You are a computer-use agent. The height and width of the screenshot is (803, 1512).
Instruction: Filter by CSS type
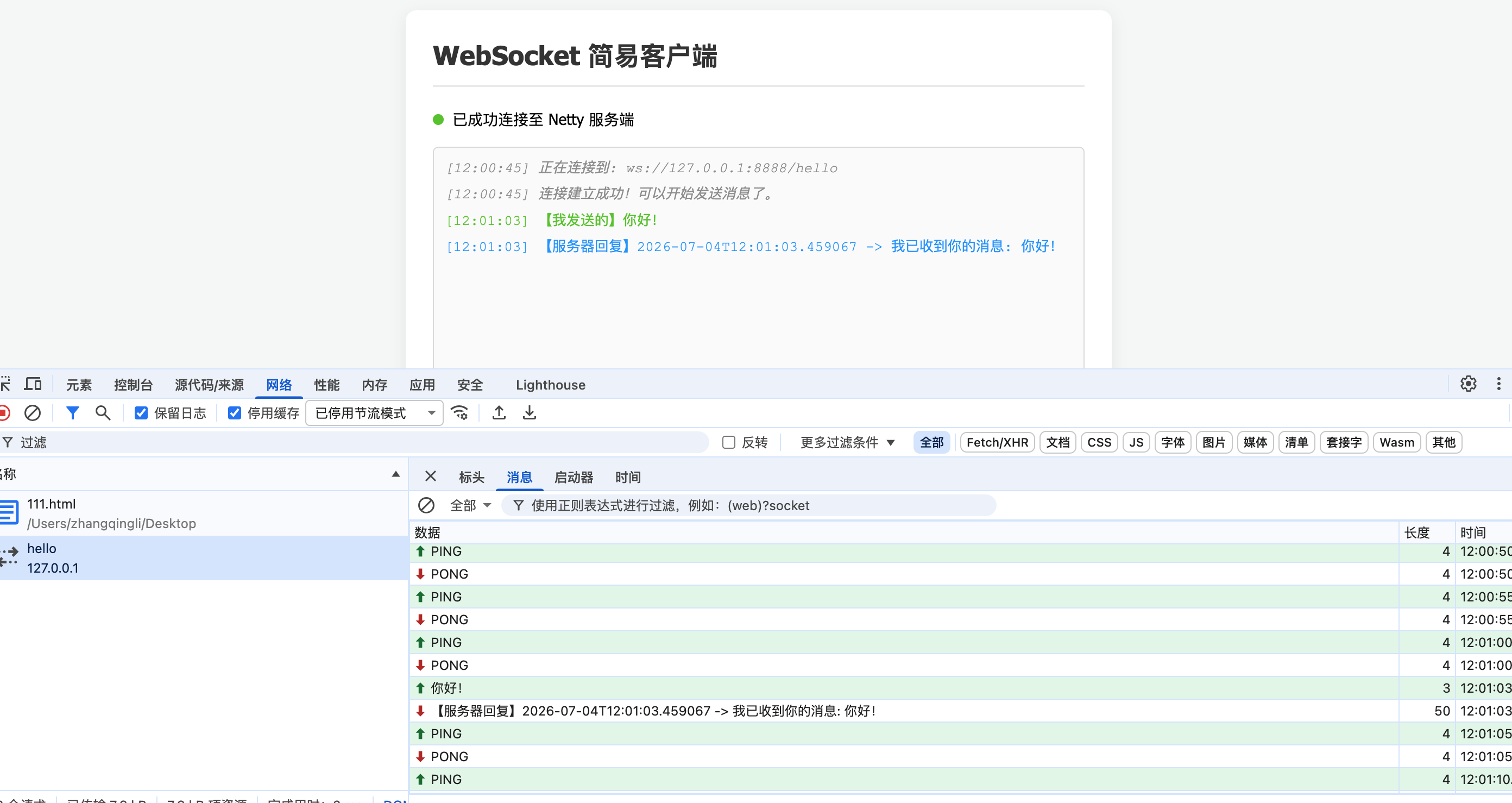tap(1099, 442)
